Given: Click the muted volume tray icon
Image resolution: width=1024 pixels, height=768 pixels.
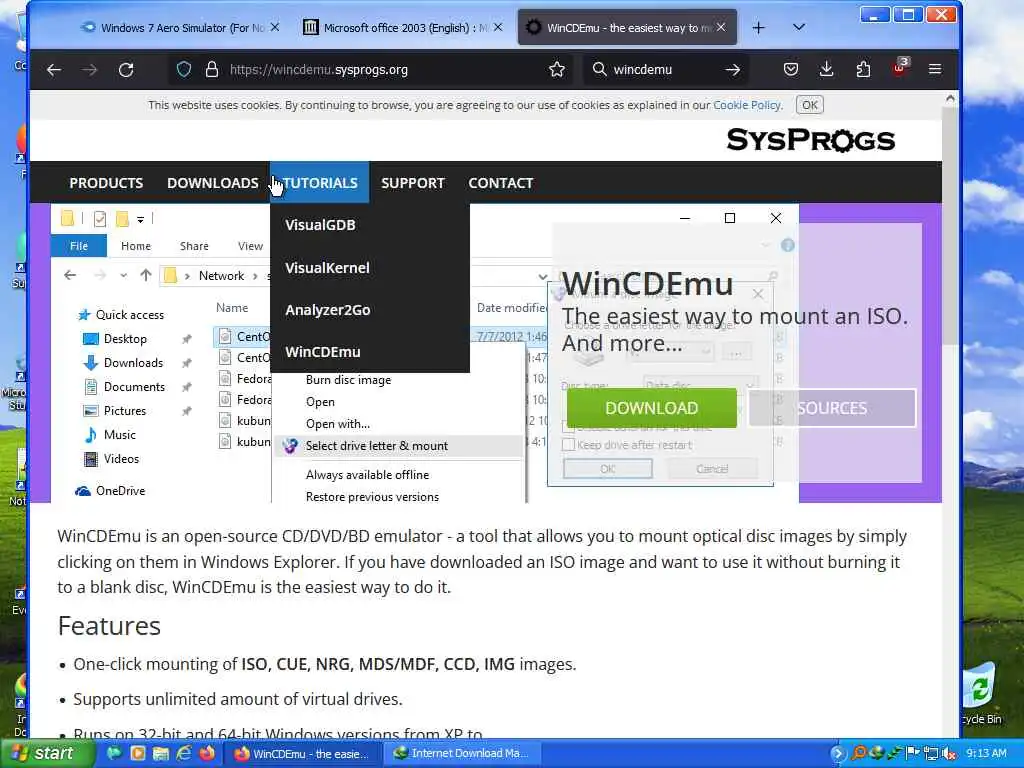Looking at the screenshot, I should coord(950,754).
